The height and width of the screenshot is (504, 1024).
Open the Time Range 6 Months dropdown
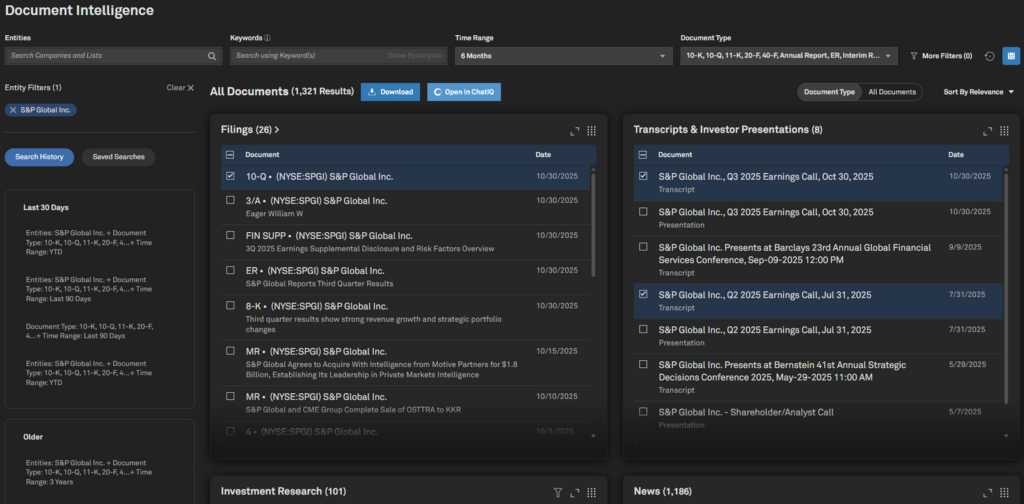click(x=564, y=56)
